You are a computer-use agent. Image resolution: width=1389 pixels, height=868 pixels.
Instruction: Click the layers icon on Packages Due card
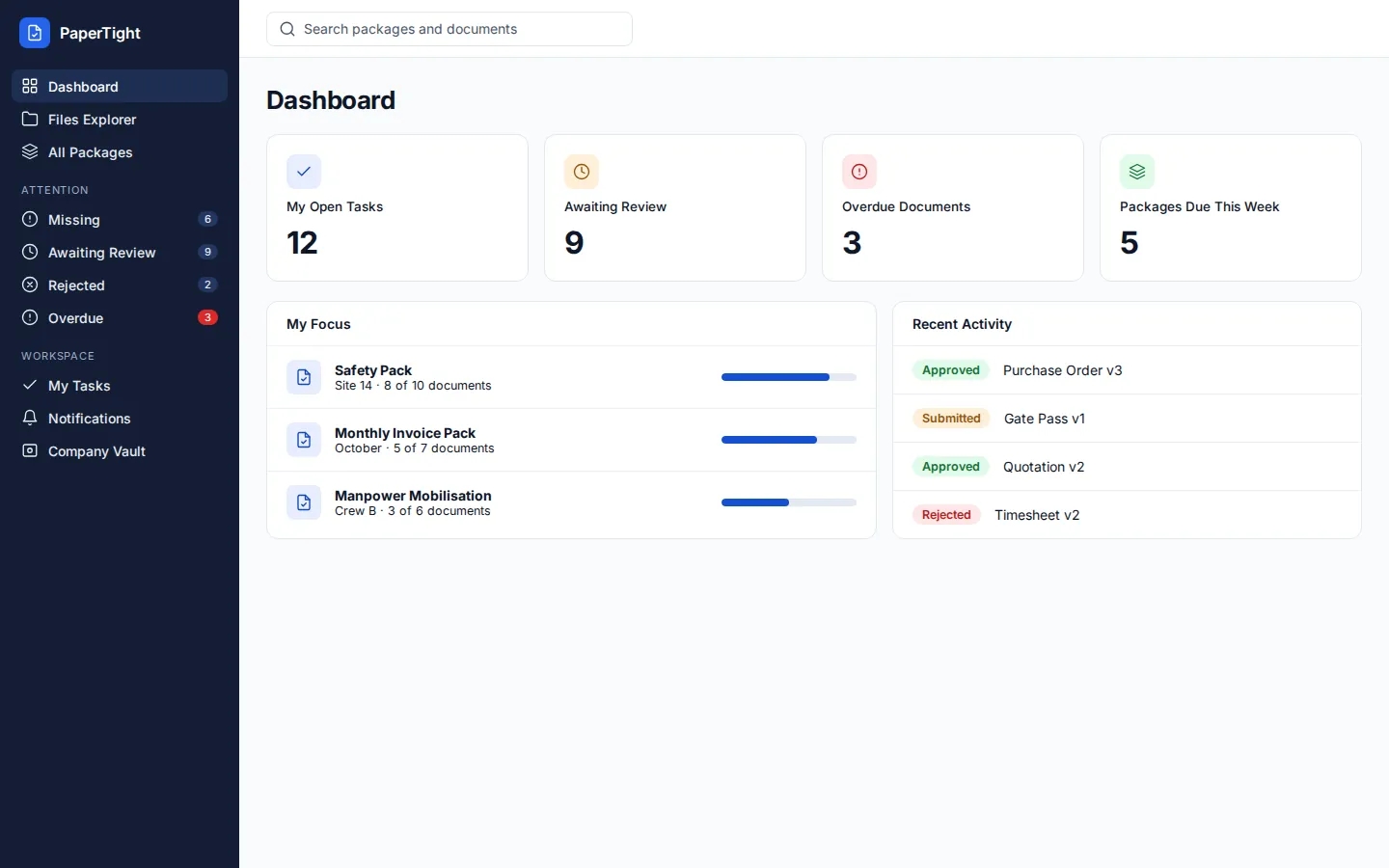(1137, 172)
